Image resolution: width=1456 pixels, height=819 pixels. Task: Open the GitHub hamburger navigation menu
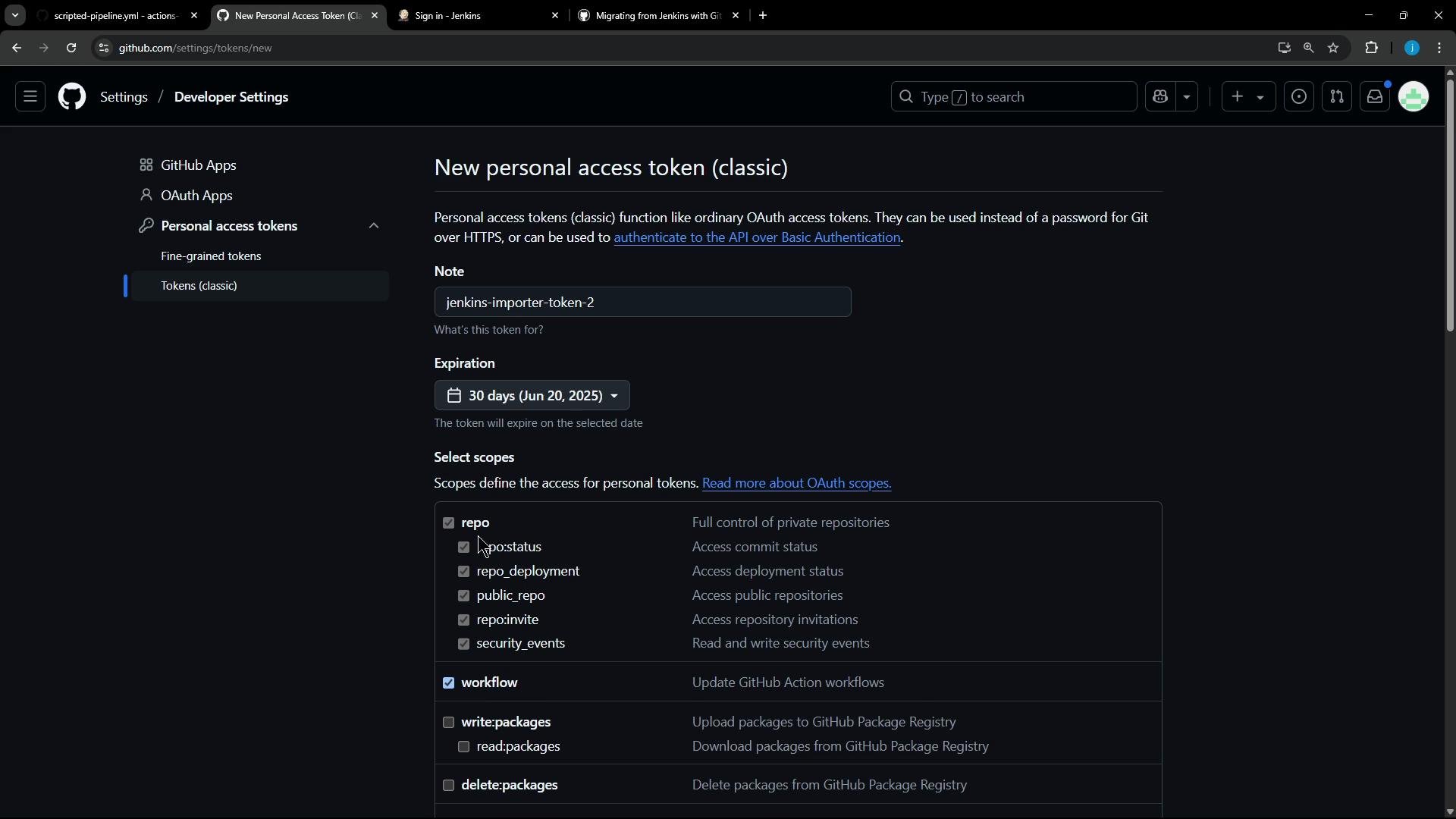coord(30,97)
